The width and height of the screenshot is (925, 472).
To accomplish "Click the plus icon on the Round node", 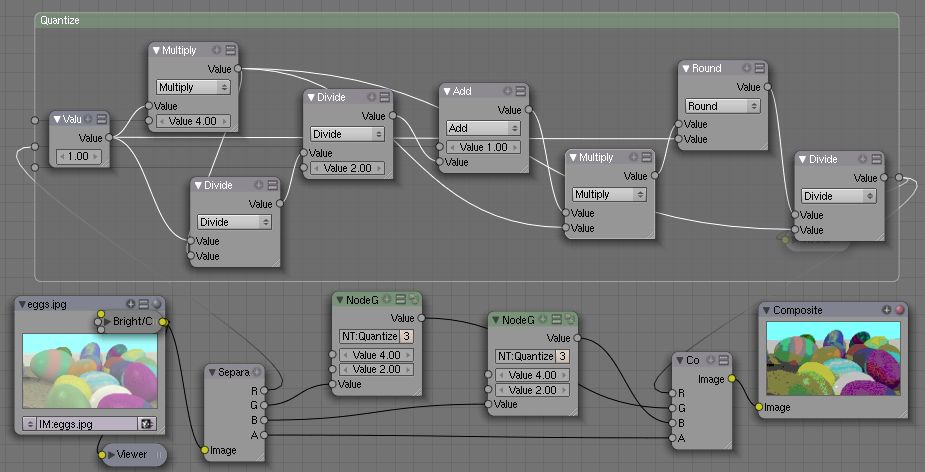I will (747, 68).
